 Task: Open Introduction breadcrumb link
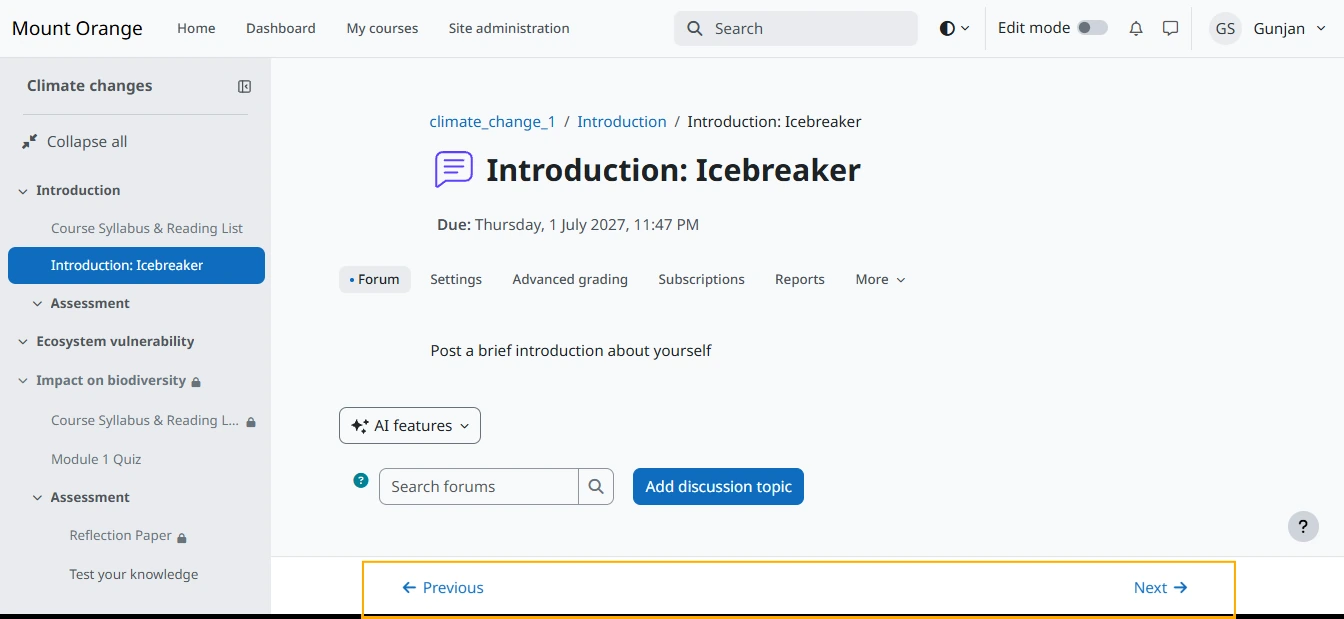pyautogui.click(x=622, y=122)
